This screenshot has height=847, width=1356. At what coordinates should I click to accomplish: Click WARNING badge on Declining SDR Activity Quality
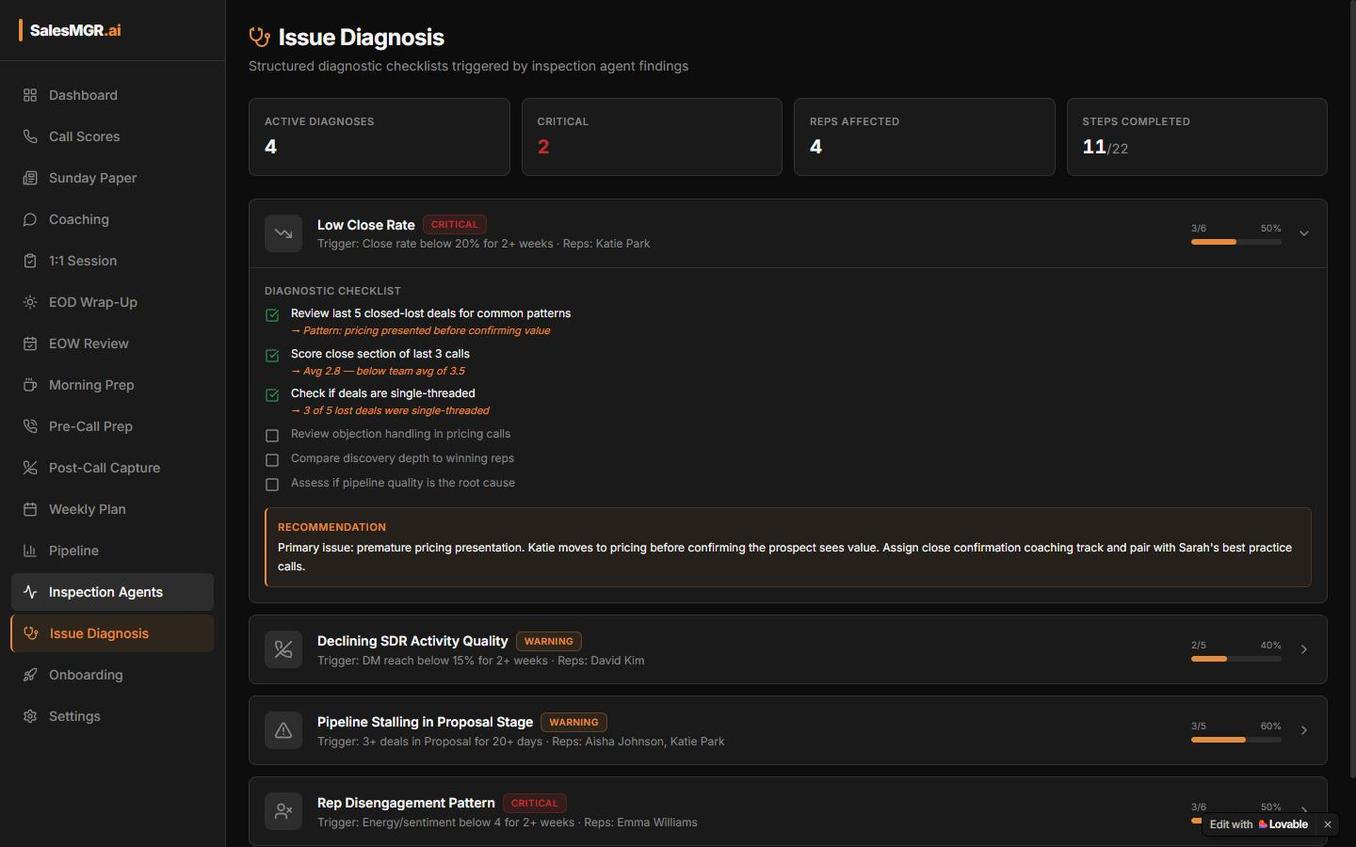click(549, 641)
